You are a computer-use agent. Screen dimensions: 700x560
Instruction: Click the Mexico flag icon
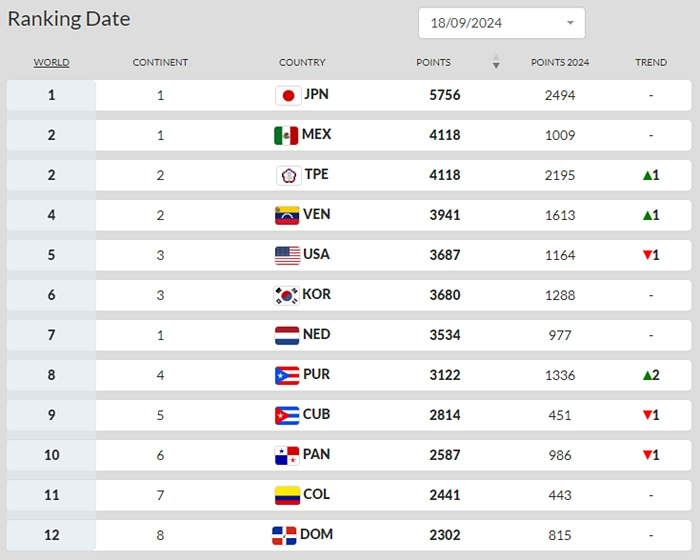286,136
